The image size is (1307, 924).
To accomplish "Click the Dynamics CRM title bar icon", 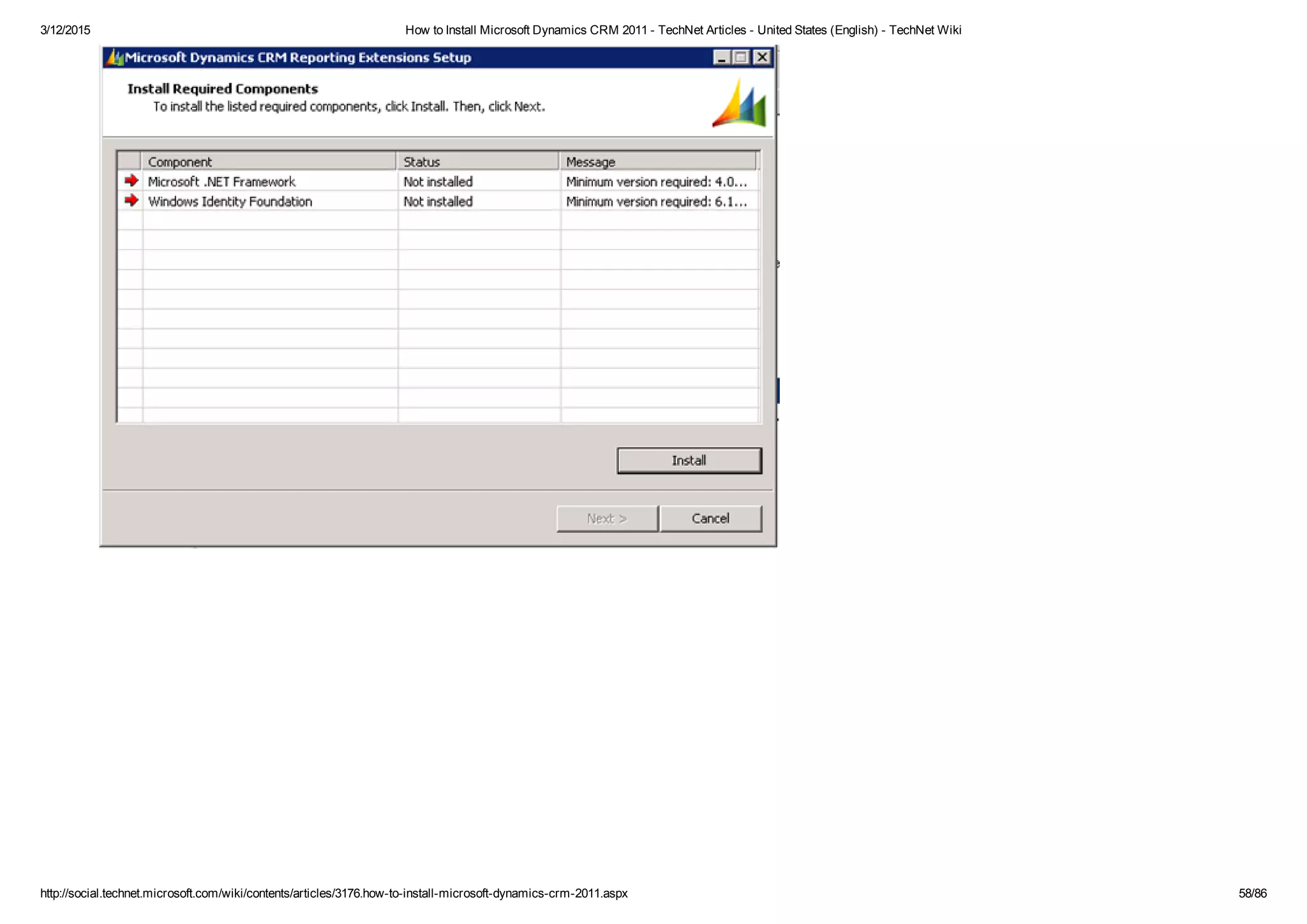I will point(115,57).
